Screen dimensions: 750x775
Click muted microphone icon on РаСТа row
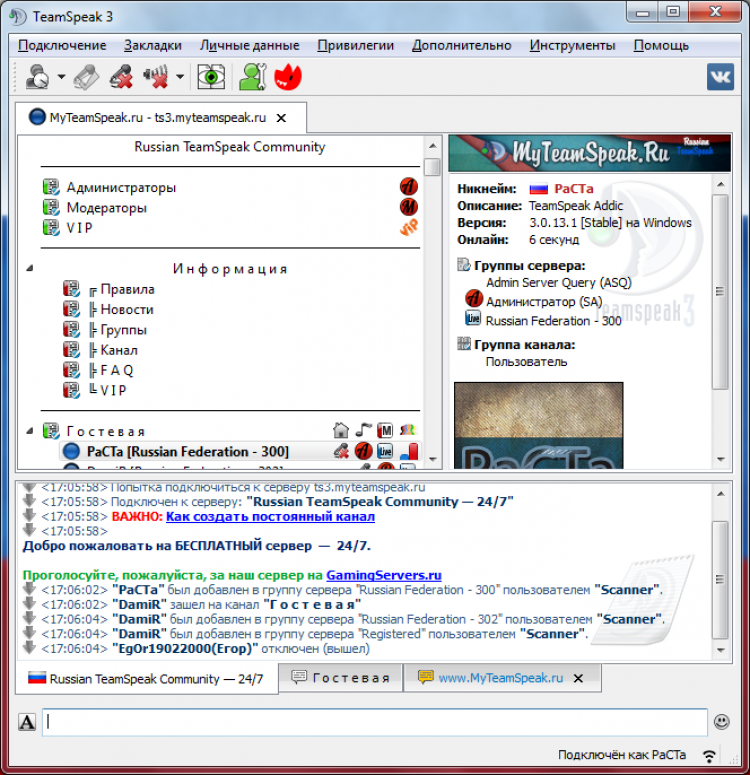point(341,451)
